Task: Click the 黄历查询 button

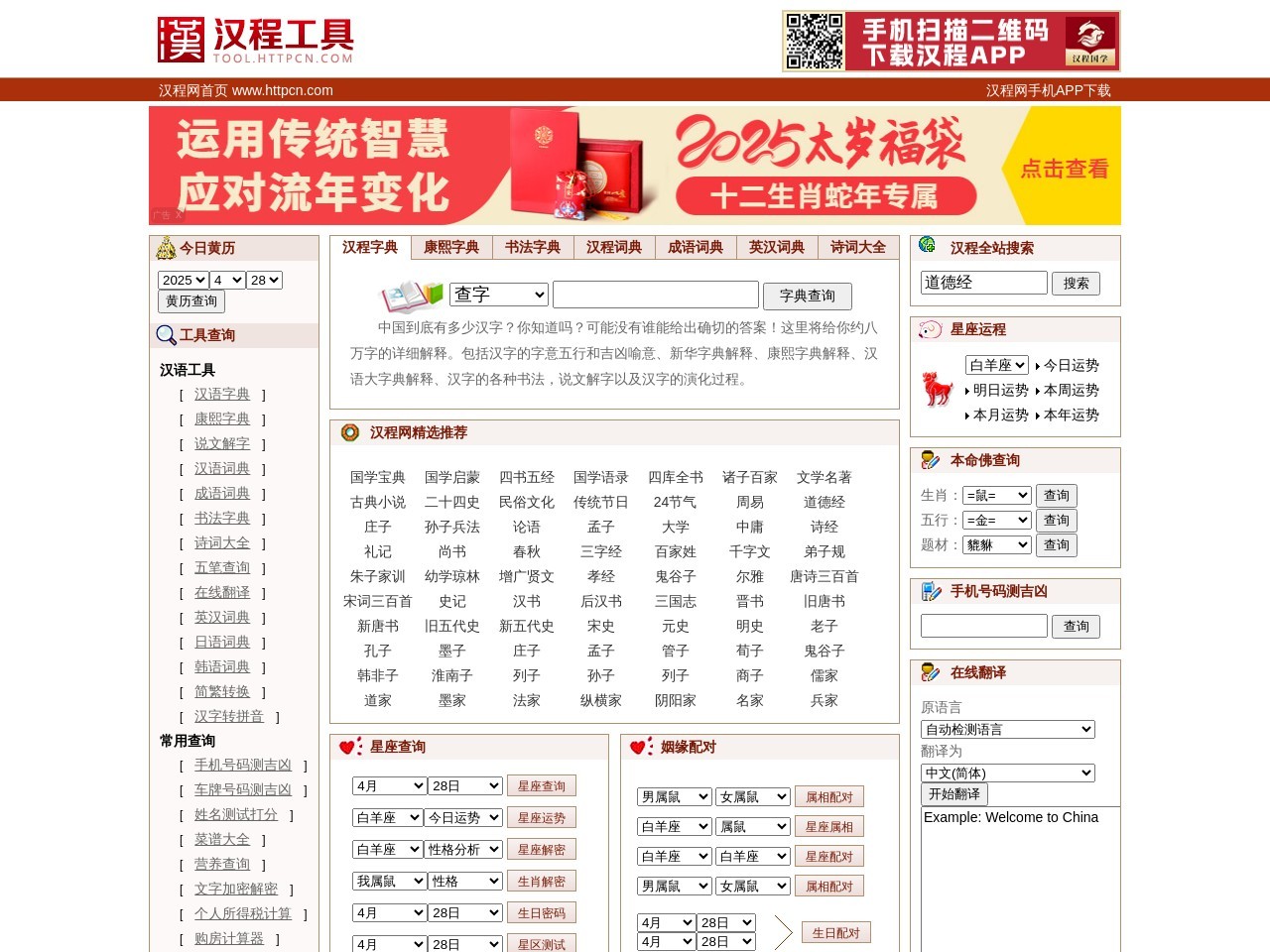Action: click(x=191, y=301)
